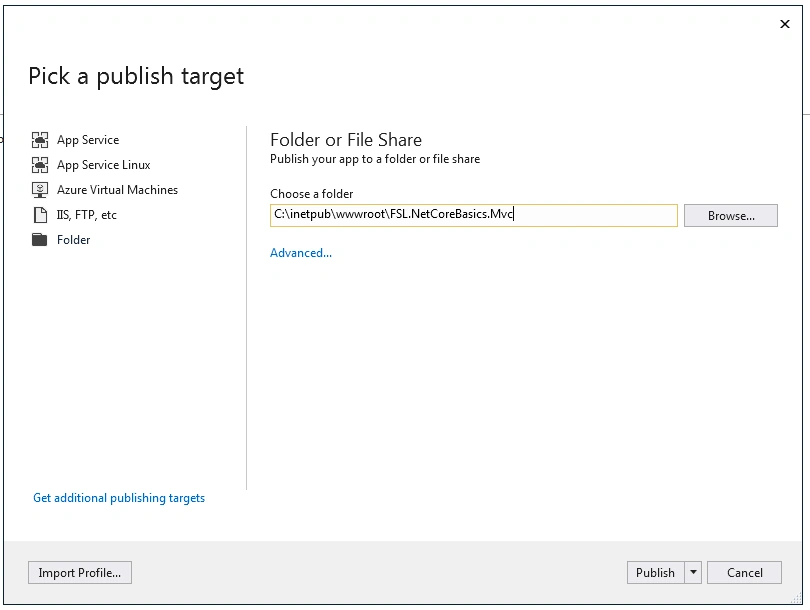Select the Folder publish target
Screen dimensions: 810x610
point(73,240)
